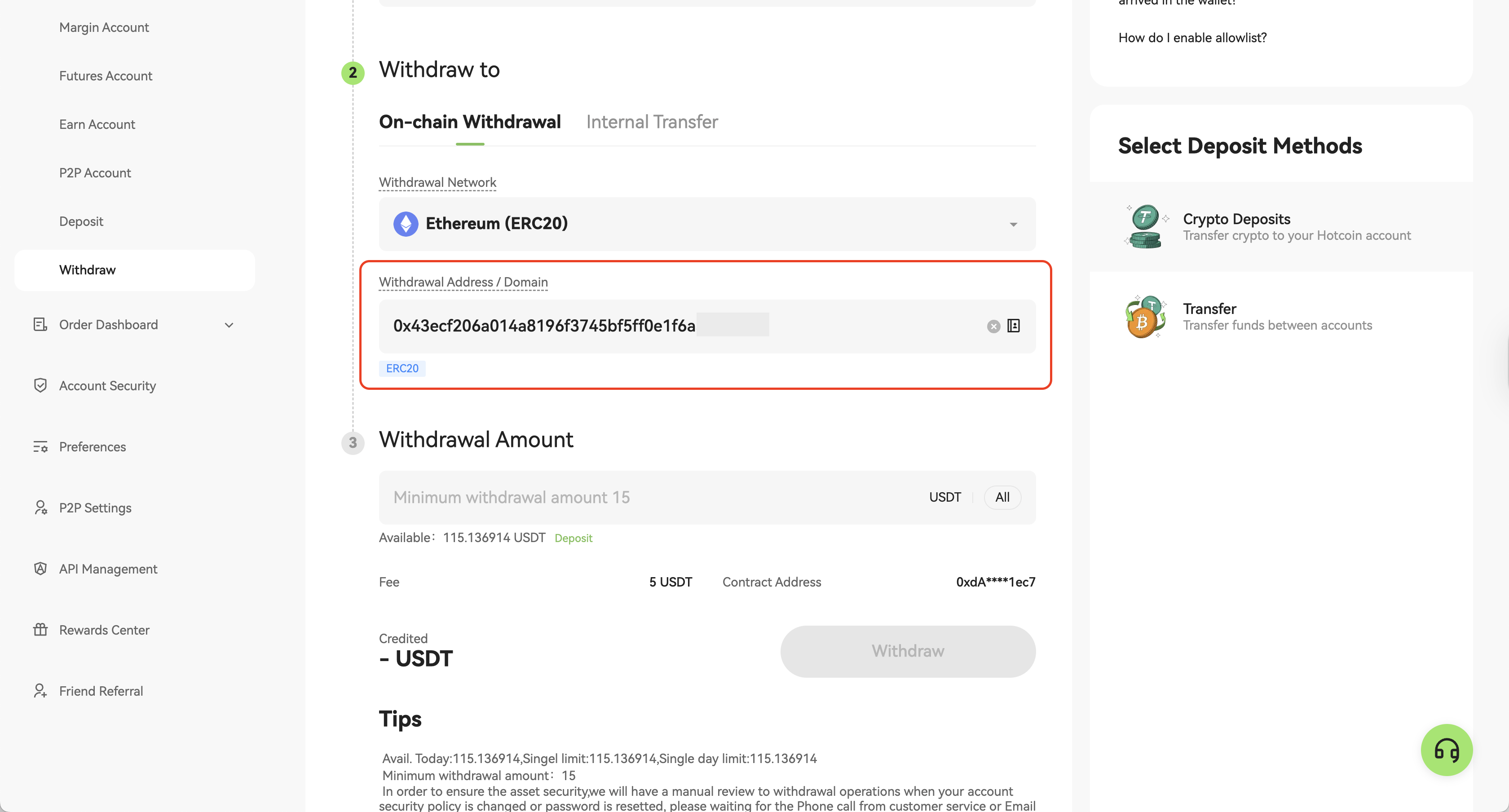Image resolution: width=1509 pixels, height=812 pixels.
Task: Open the address book icon
Action: click(1014, 326)
